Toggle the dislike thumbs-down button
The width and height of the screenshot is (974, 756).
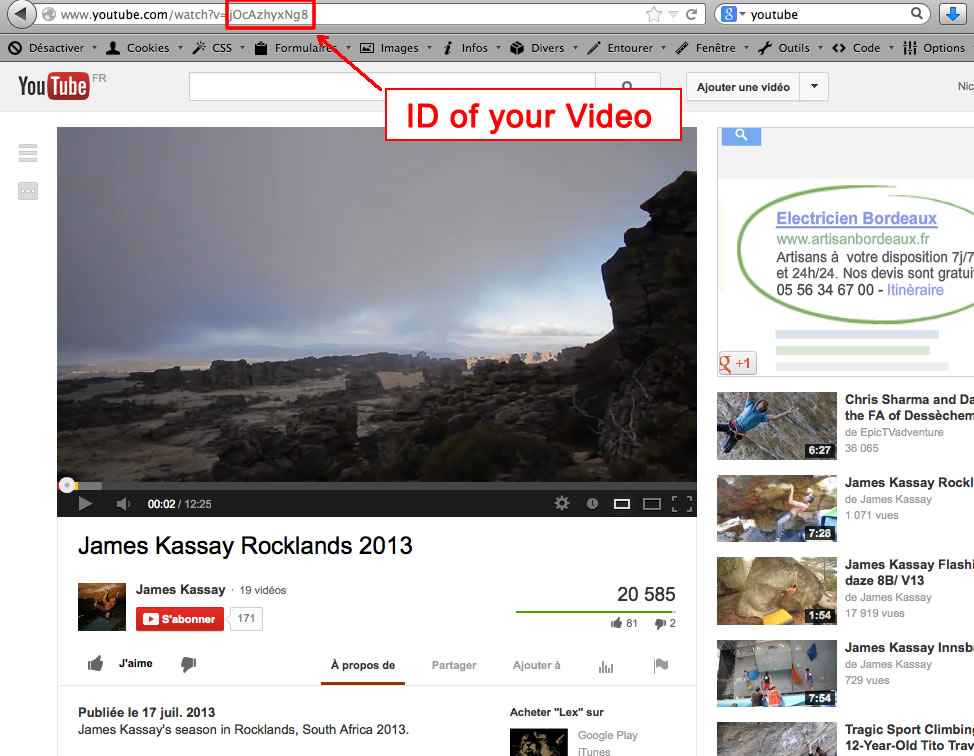(x=188, y=663)
